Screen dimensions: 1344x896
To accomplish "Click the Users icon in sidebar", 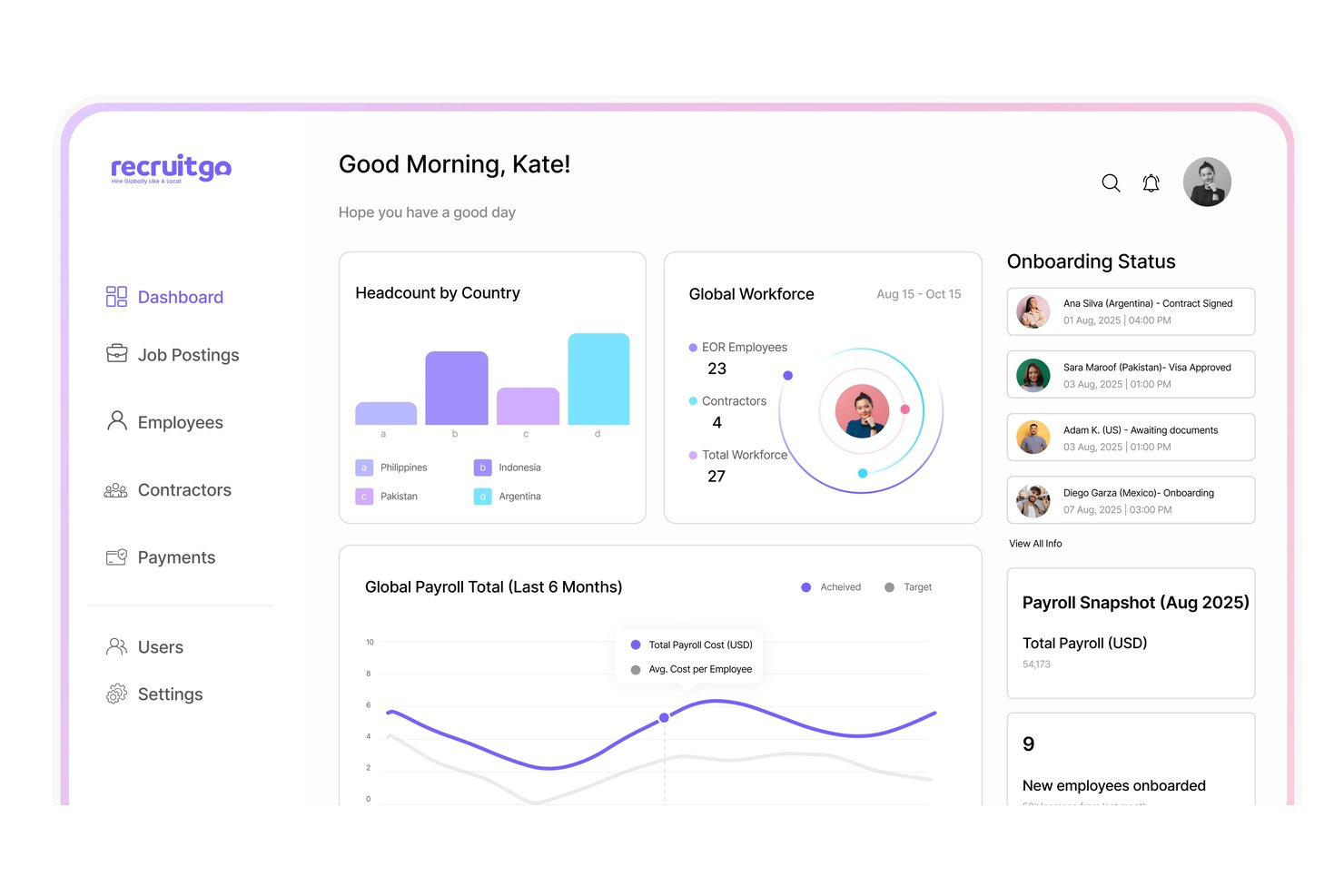I will coord(116,646).
